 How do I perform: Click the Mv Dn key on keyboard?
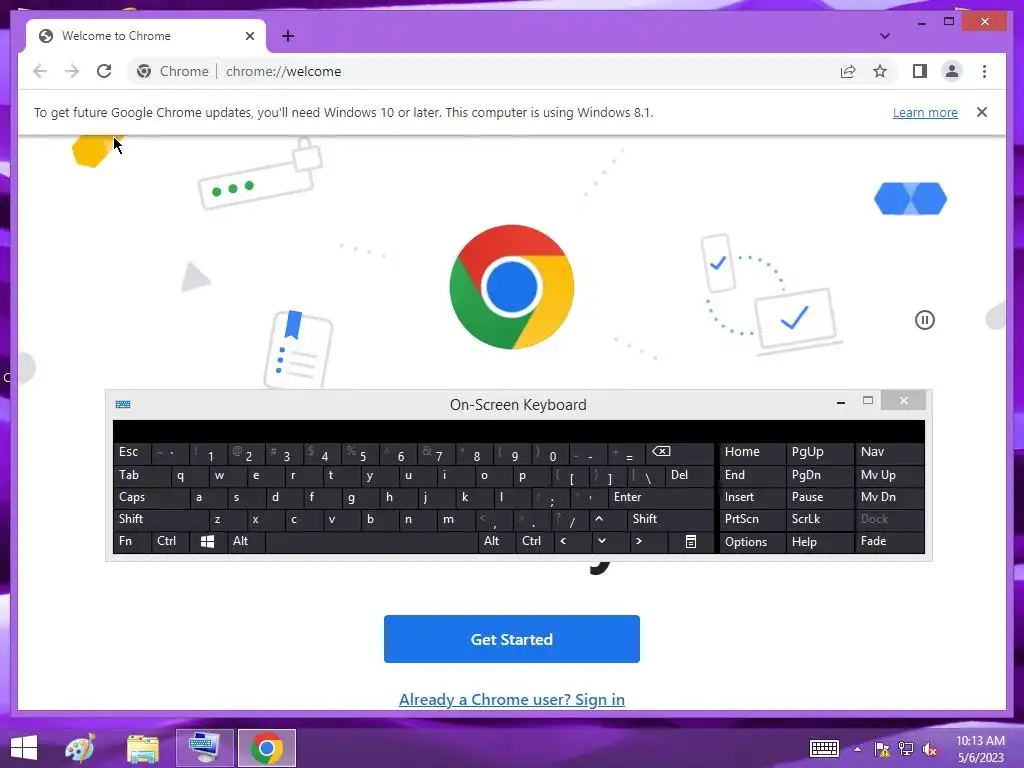[889, 498]
